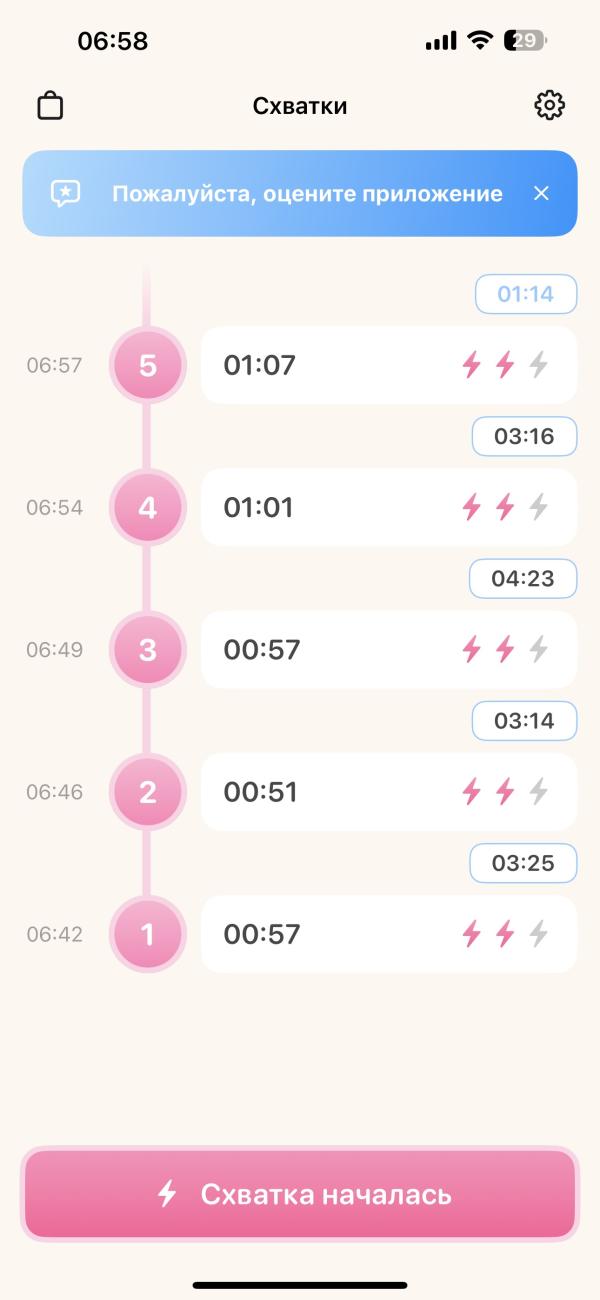
Task: Select timeline marker number 5
Action: tap(148, 366)
